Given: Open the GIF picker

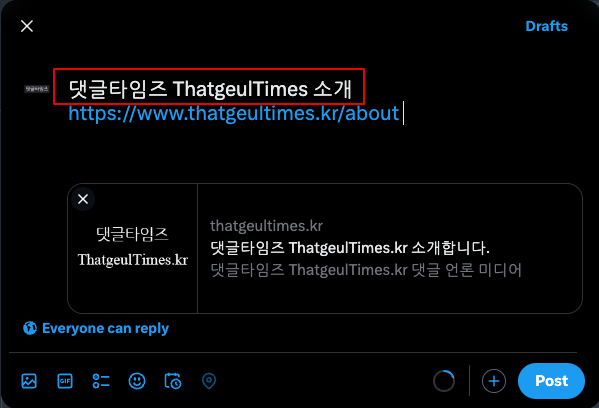Looking at the screenshot, I should click(x=65, y=381).
